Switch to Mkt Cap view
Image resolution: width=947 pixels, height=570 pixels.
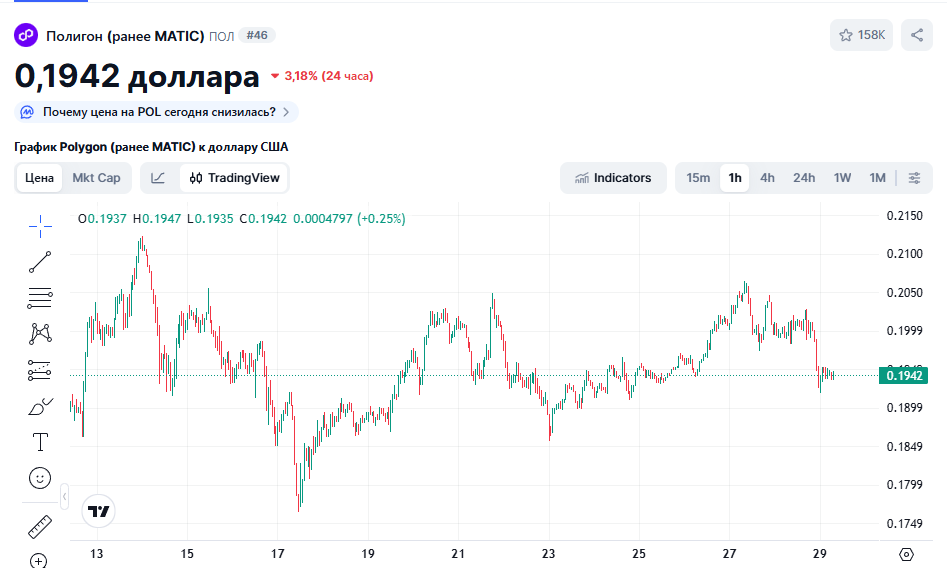point(96,178)
